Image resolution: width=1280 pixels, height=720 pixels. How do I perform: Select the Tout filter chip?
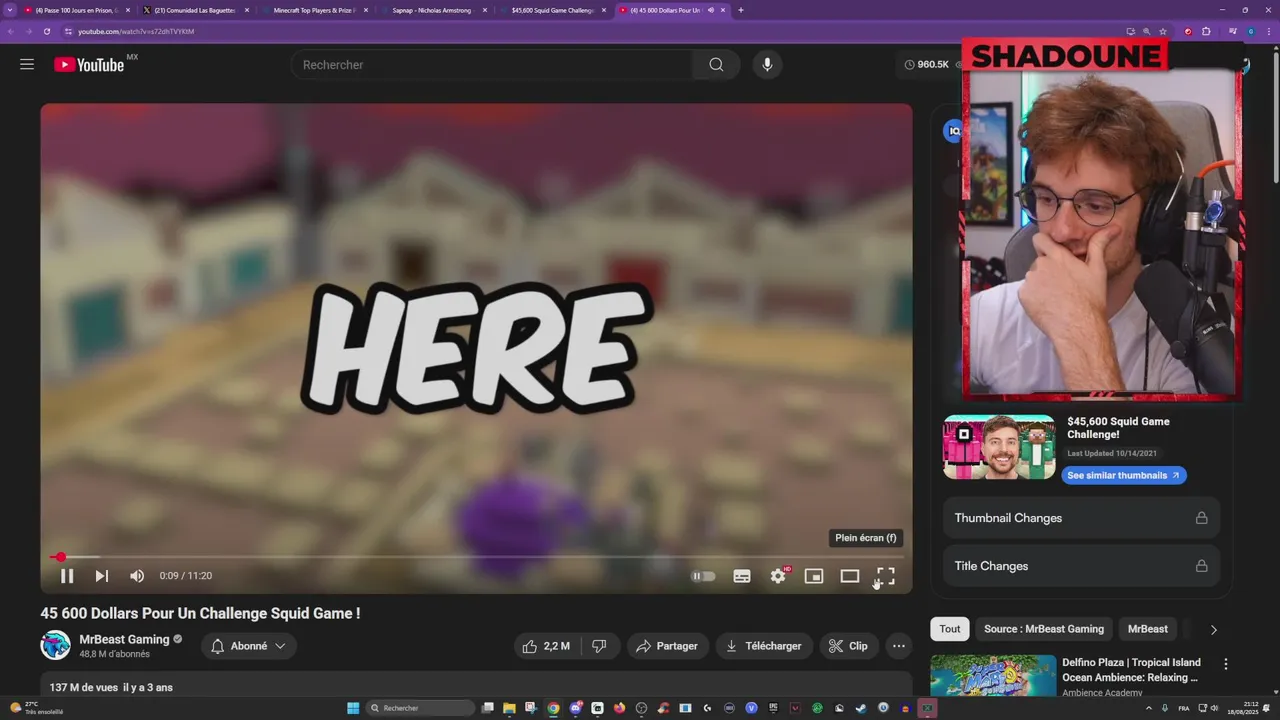click(950, 629)
